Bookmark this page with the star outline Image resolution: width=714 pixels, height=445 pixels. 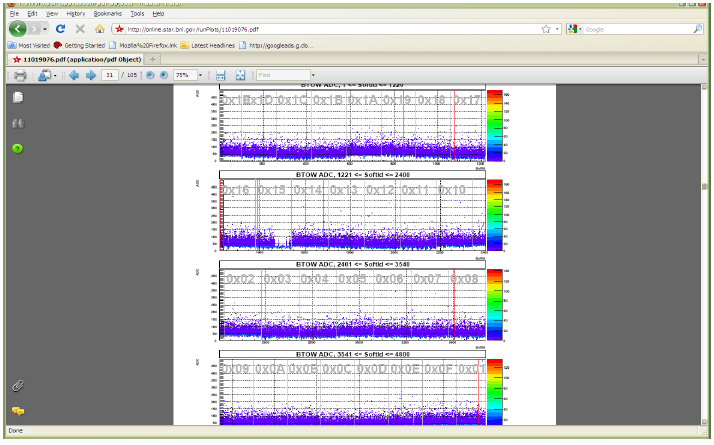point(546,29)
